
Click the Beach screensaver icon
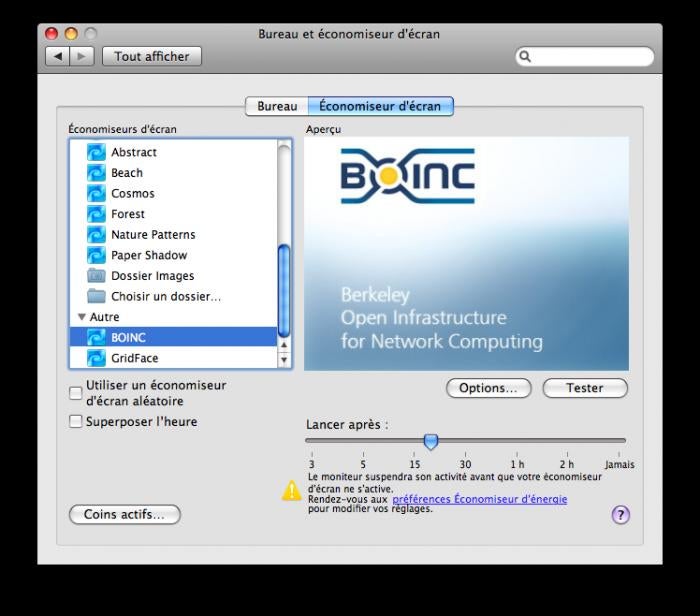tap(96, 173)
